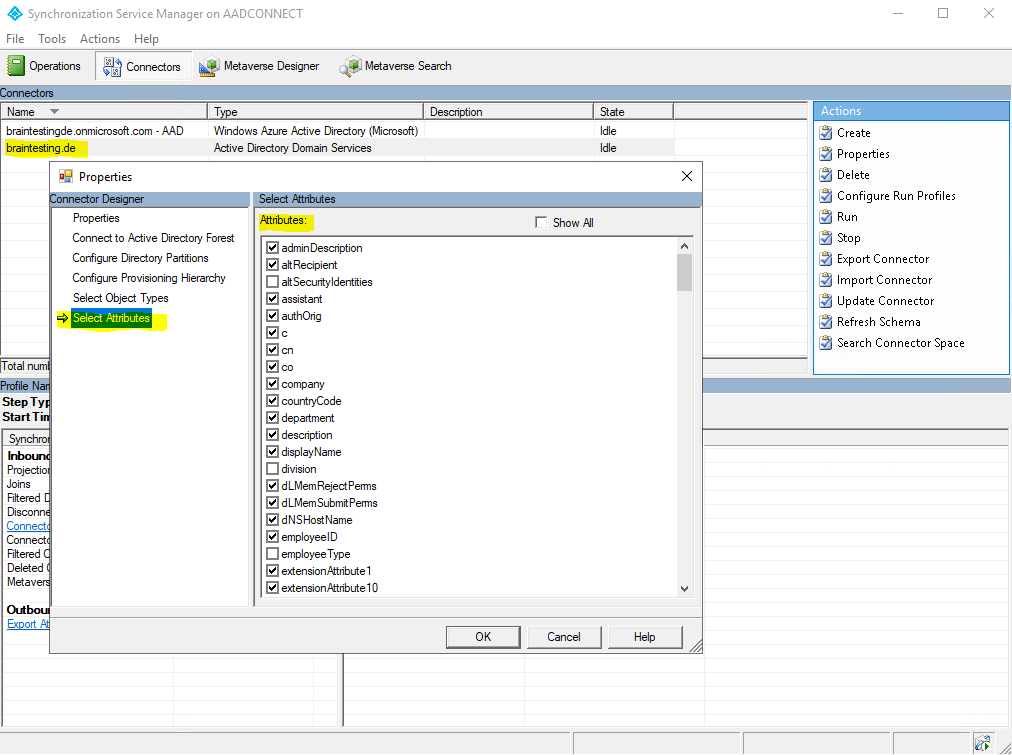
Task: Click the Export Connector action icon
Action: click(825, 259)
